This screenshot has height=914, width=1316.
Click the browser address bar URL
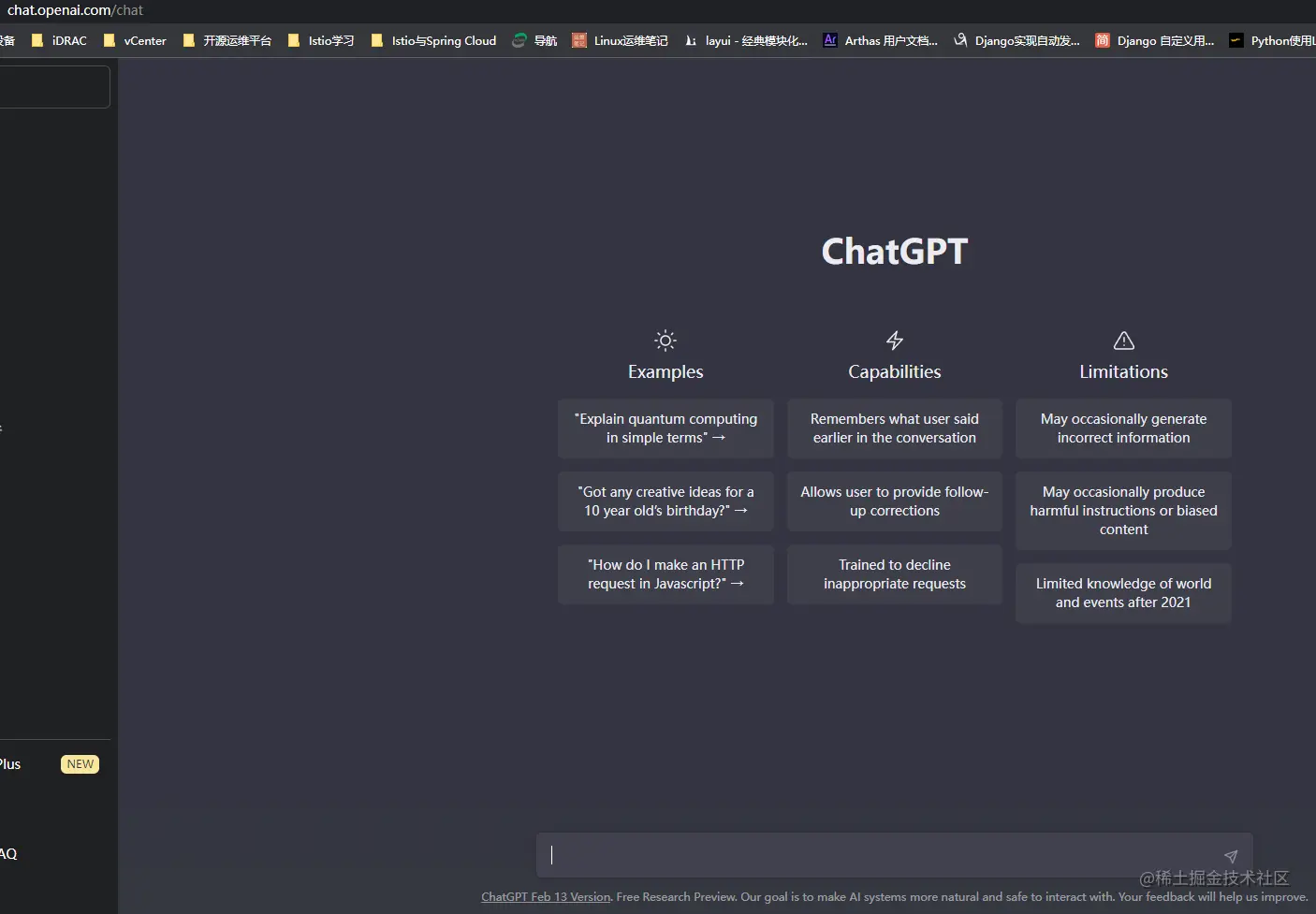coord(75,10)
